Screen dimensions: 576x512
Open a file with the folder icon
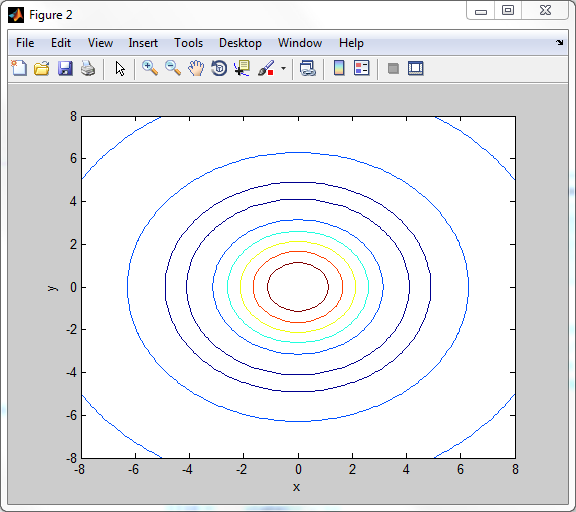tap(42, 68)
